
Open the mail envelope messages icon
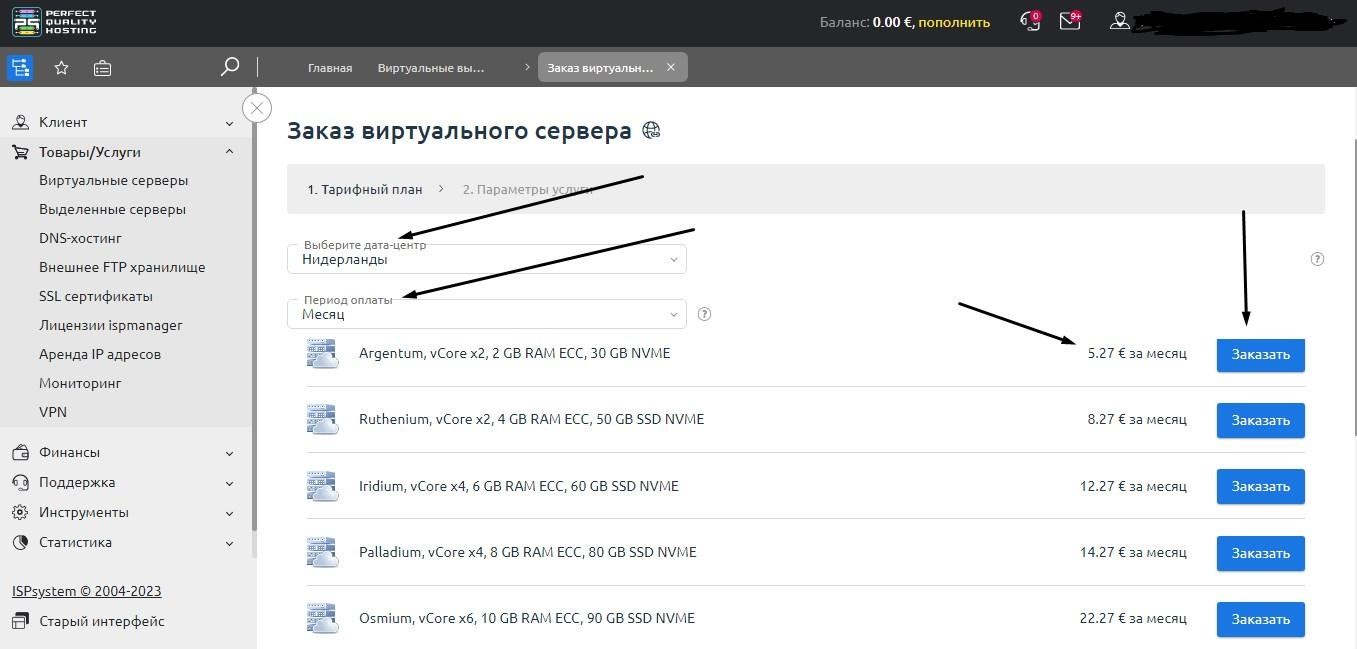[x=1070, y=21]
